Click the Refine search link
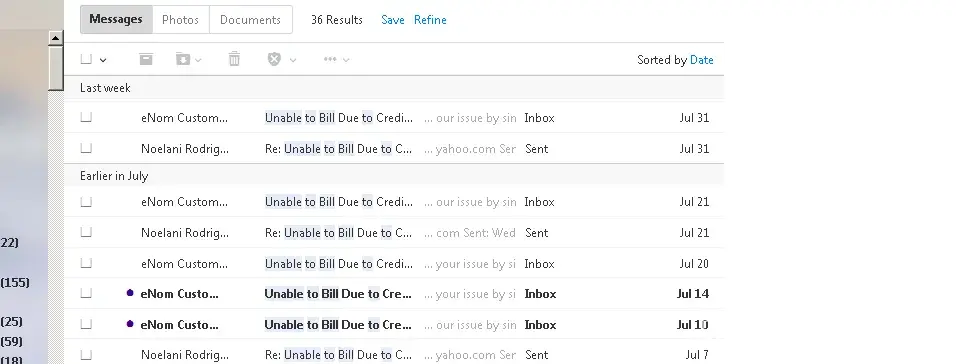Viewport: 962px width, 364px height. tap(430, 20)
